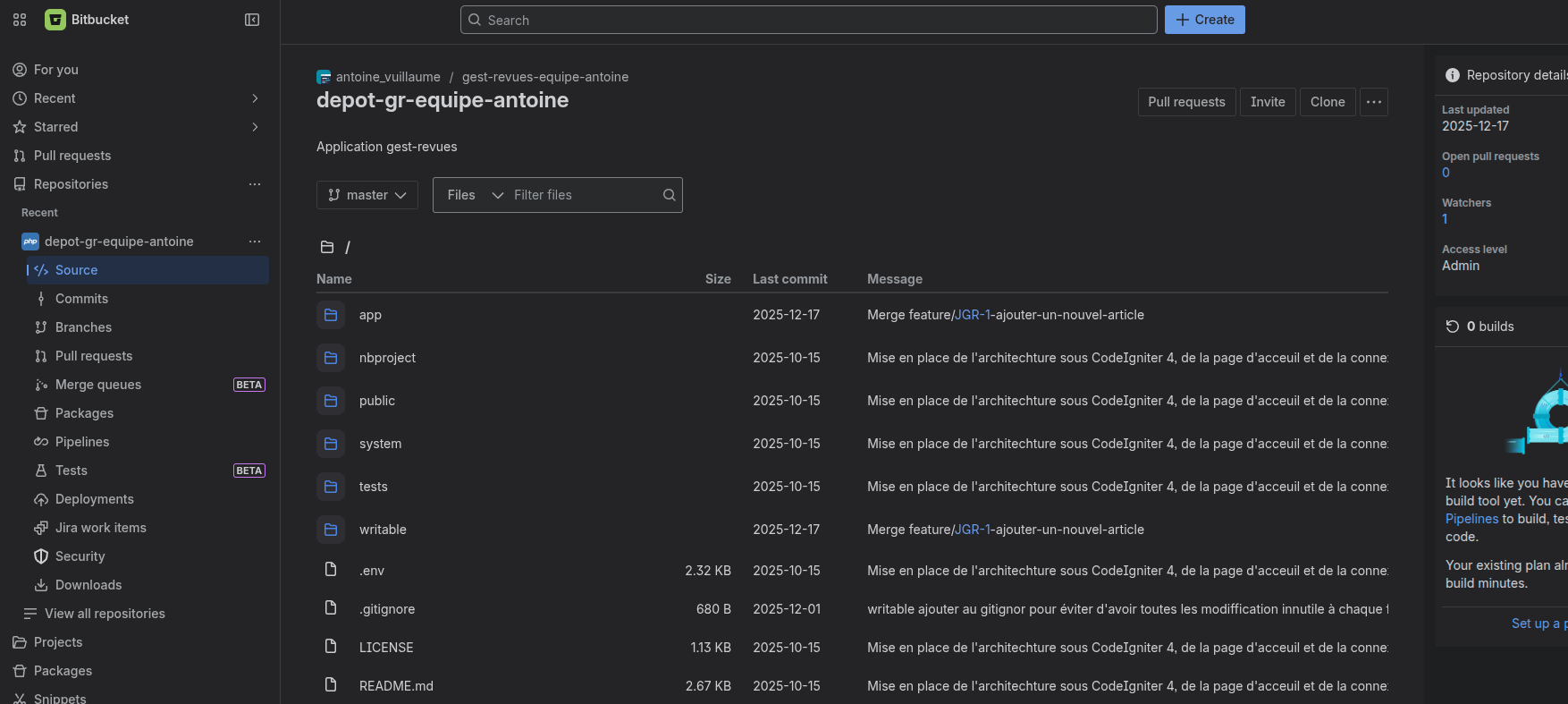Open the app folder icon

coord(331,315)
